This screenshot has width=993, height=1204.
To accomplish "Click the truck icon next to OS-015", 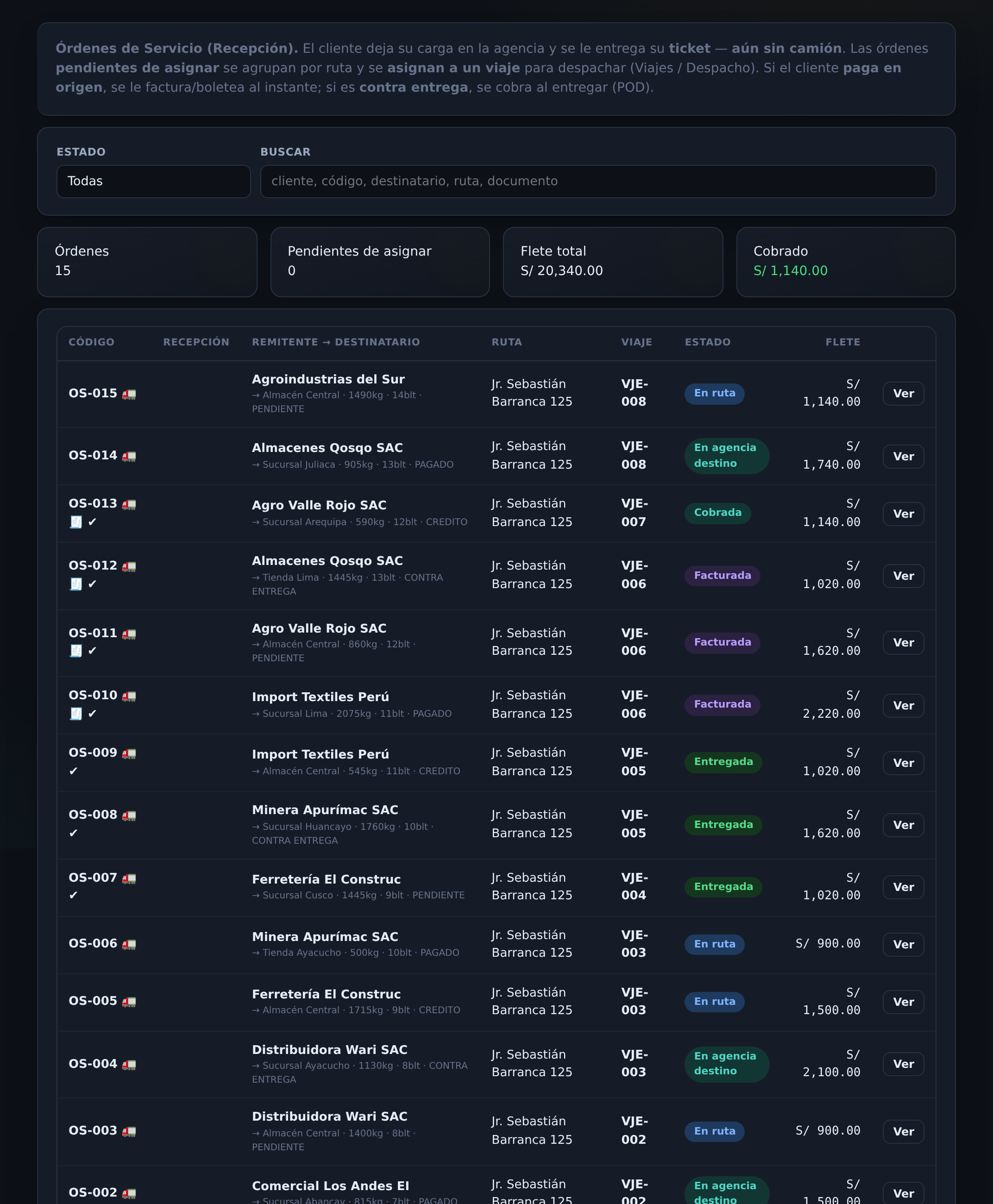I will pyautogui.click(x=129, y=394).
